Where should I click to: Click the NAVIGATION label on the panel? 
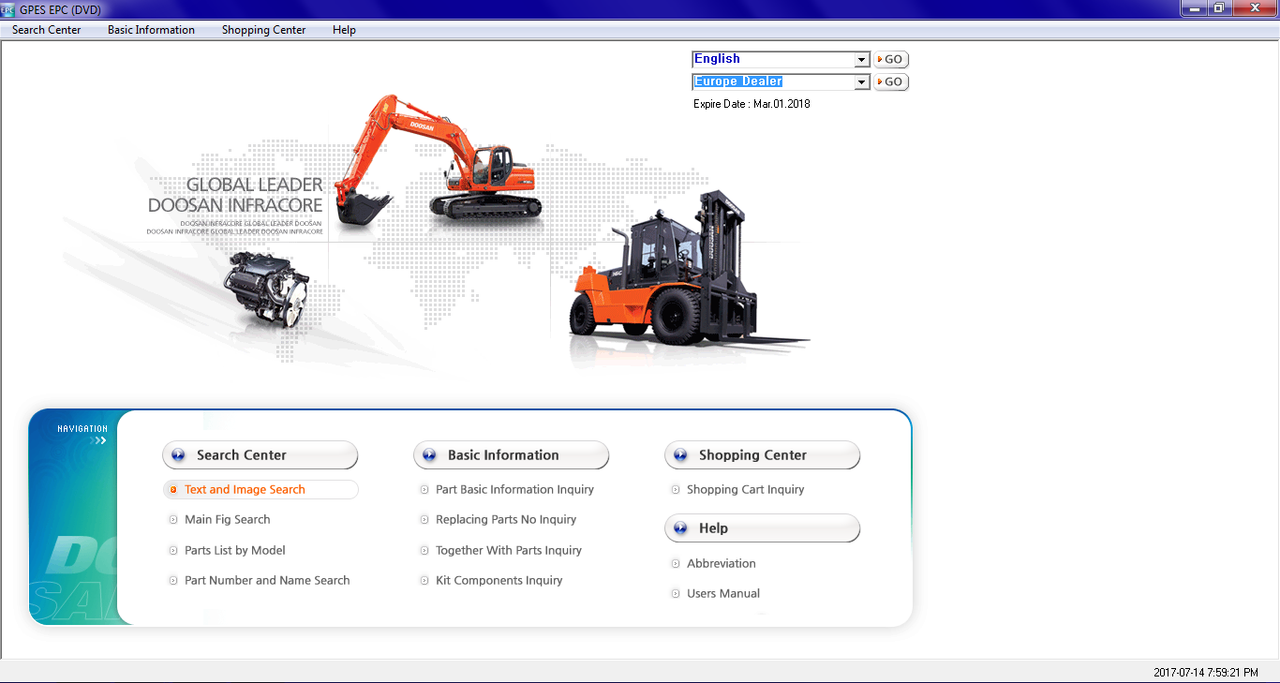(82, 429)
